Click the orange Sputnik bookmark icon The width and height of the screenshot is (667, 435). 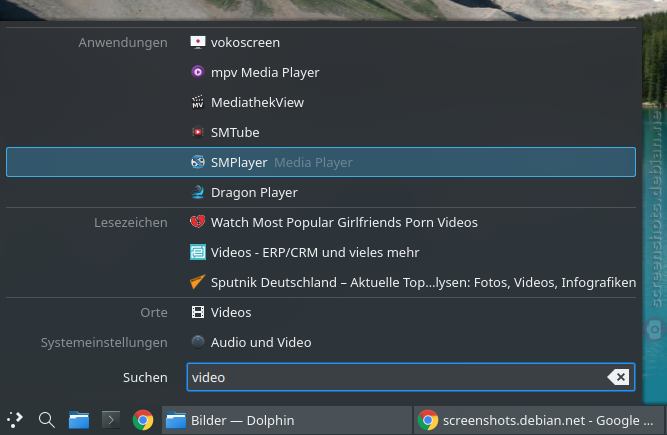coord(197,282)
